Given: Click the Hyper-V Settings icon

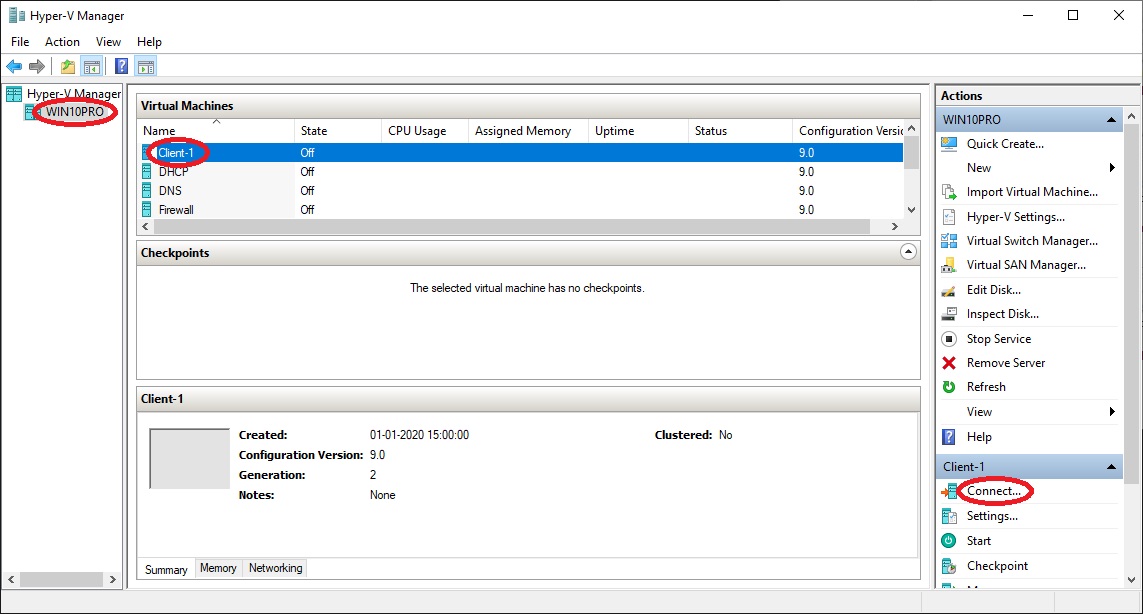Looking at the screenshot, I should click(949, 217).
